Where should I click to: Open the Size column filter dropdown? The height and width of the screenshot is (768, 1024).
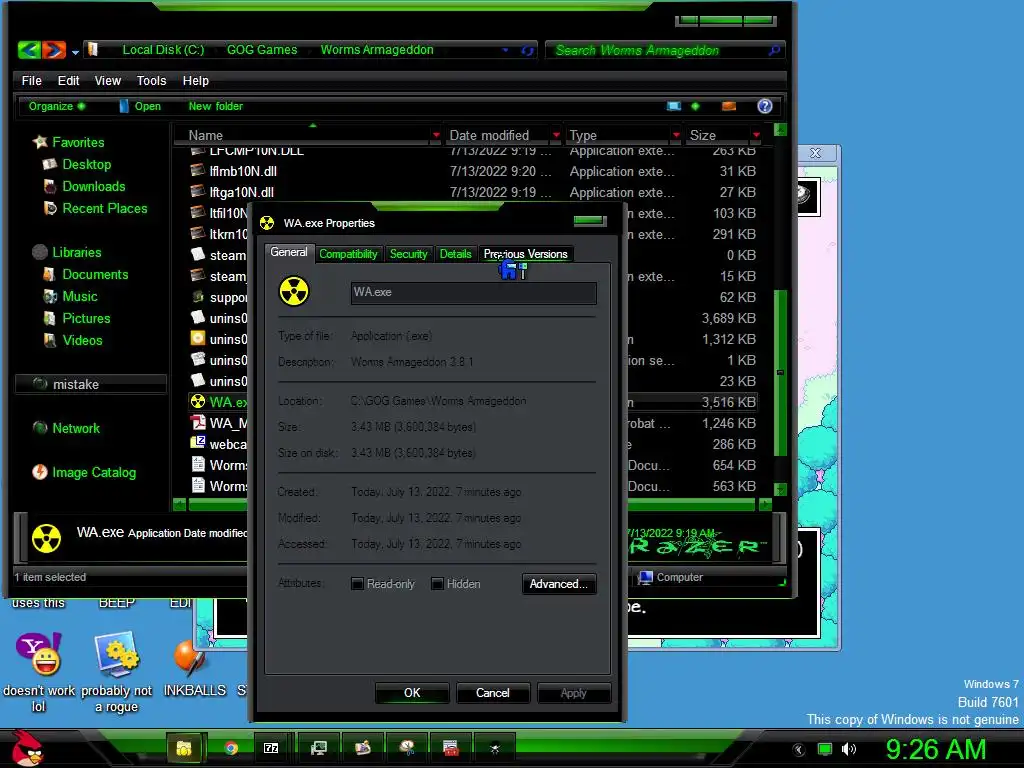pos(756,135)
